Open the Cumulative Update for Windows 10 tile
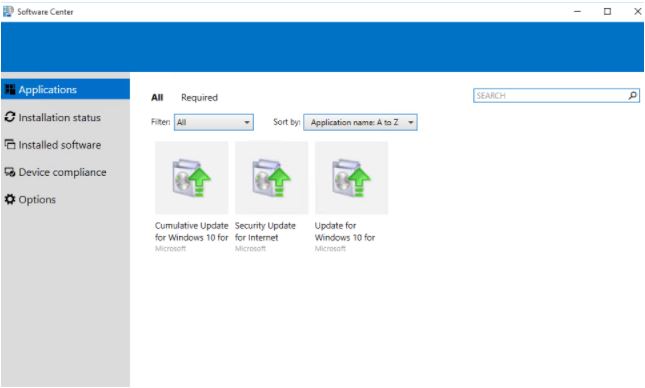Viewport: 645px width, 388px height. coord(192,177)
